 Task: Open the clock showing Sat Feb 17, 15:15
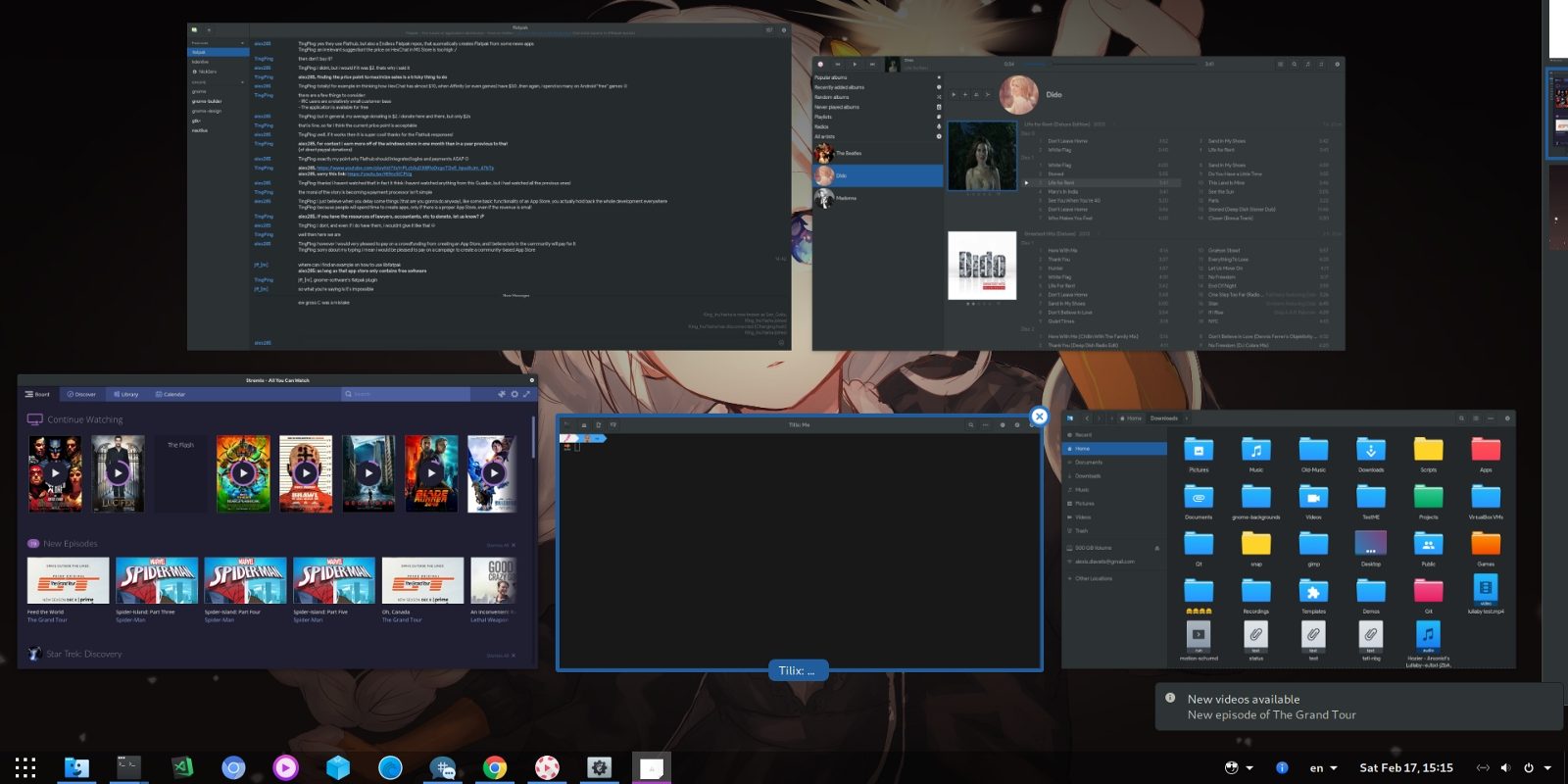(x=1405, y=767)
